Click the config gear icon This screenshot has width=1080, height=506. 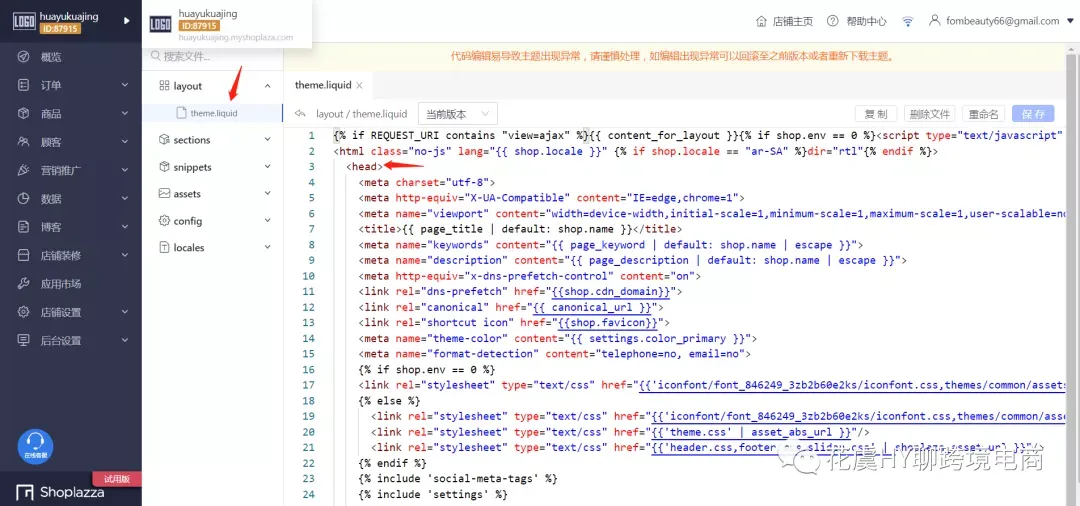point(164,220)
